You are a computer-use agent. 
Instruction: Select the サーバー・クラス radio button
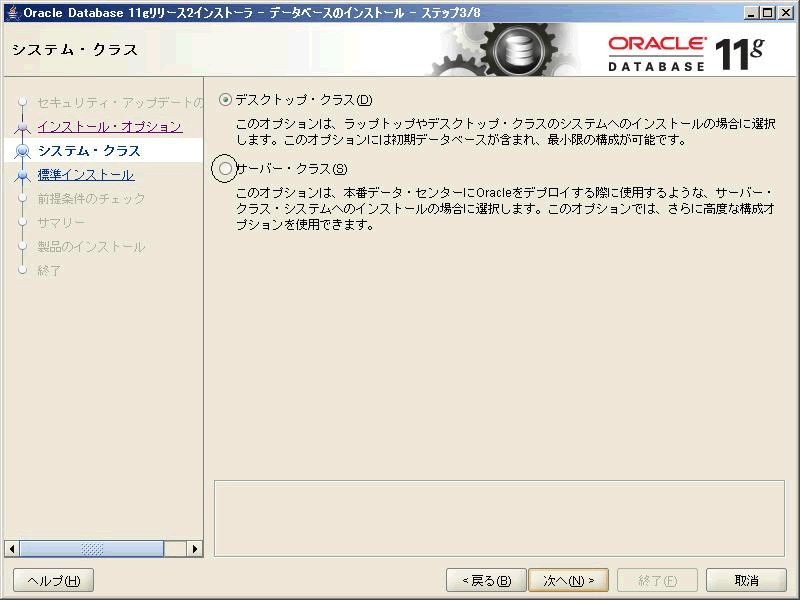pyautogui.click(x=226, y=169)
